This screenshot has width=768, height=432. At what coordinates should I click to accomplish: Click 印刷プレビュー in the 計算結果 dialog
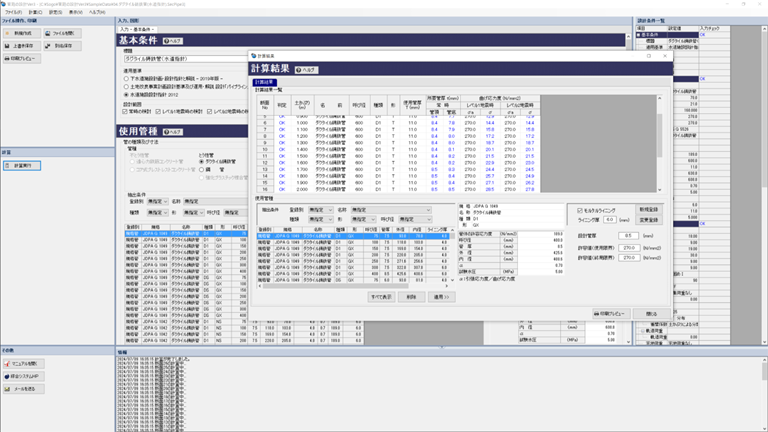tap(610, 313)
